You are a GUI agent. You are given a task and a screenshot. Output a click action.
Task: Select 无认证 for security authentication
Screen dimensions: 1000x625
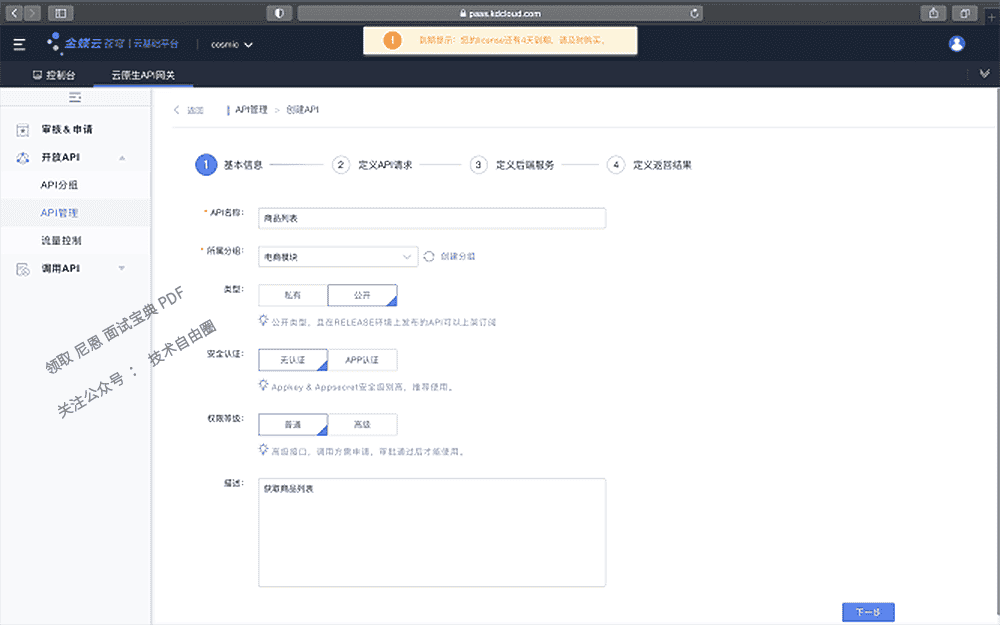[291, 358]
